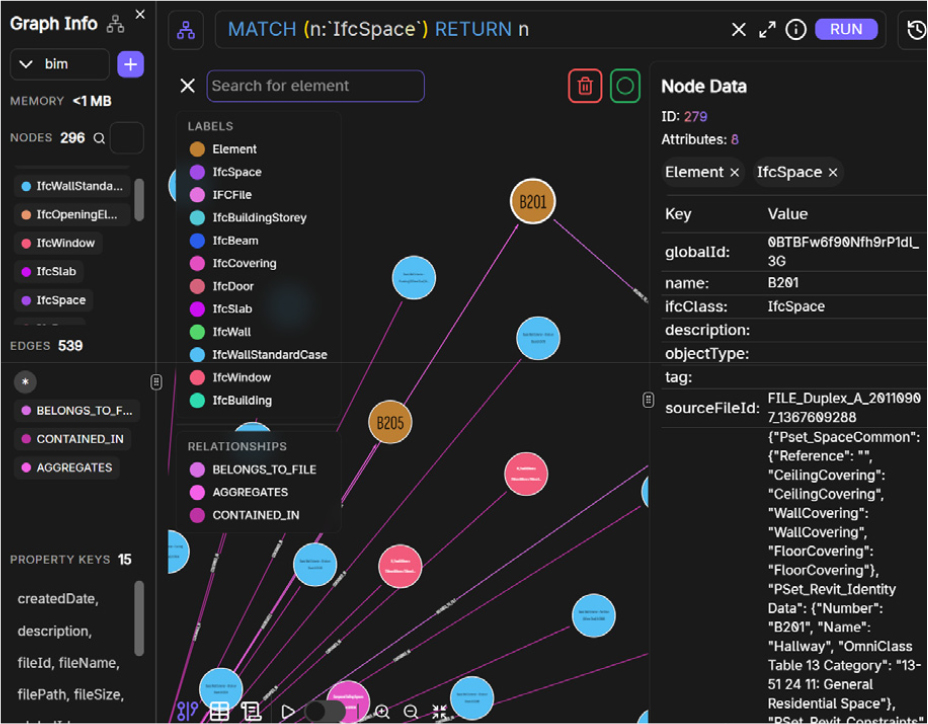This screenshot has width=928, height=724.
Task: Open query history
Action: [916, 30]
